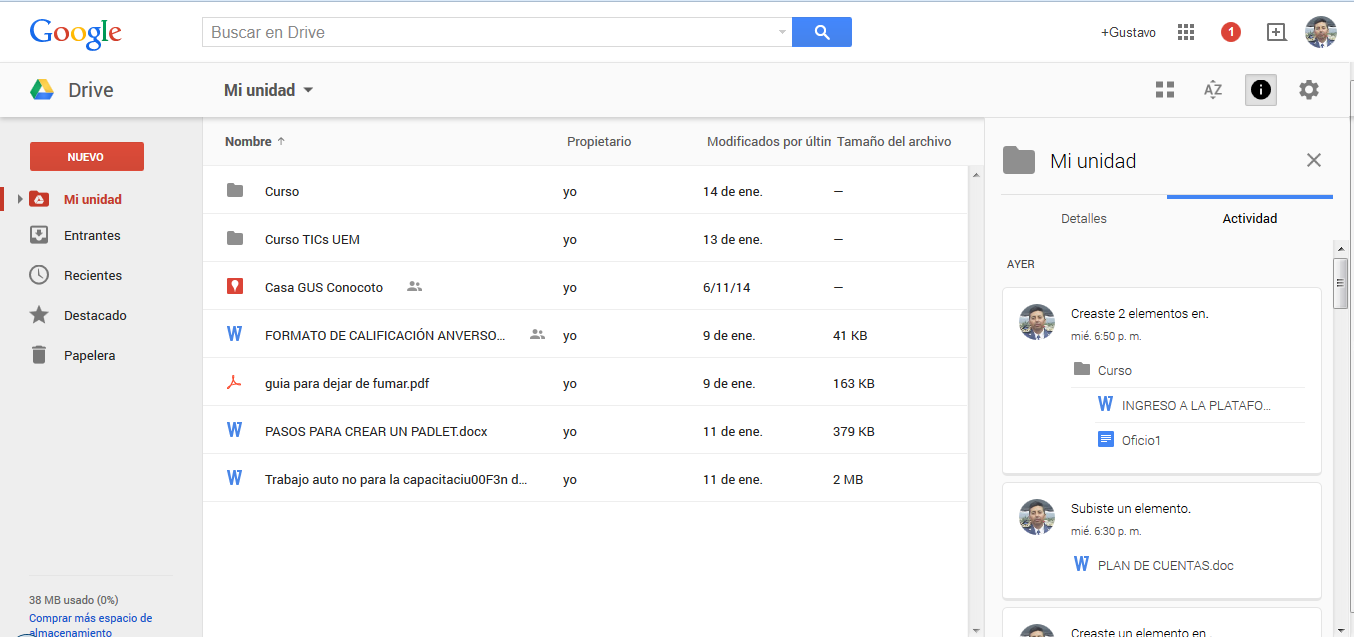This screenshot has height=637, width=1354.
Task: Switch to the Detalles tab
Action: [x=1083, y=217]
